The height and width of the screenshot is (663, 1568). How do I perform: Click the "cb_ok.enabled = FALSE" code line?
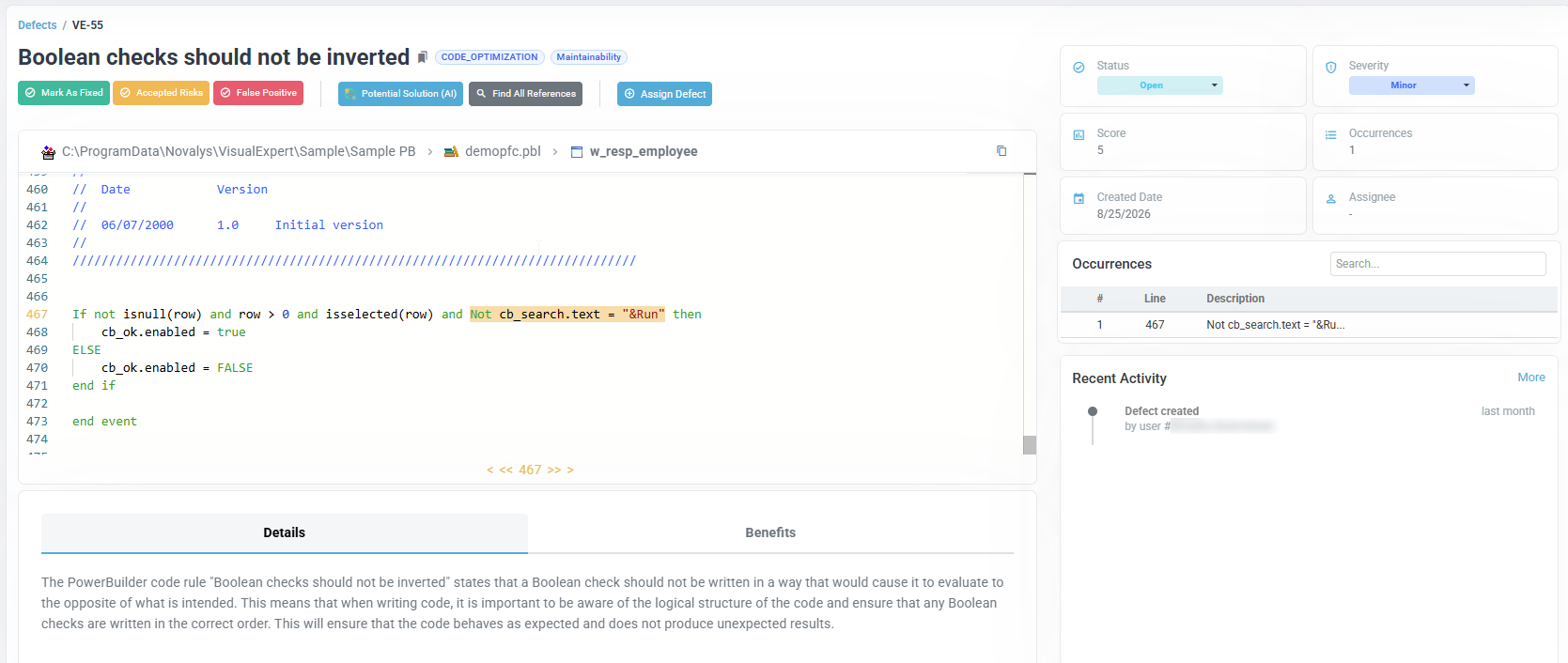178,368
